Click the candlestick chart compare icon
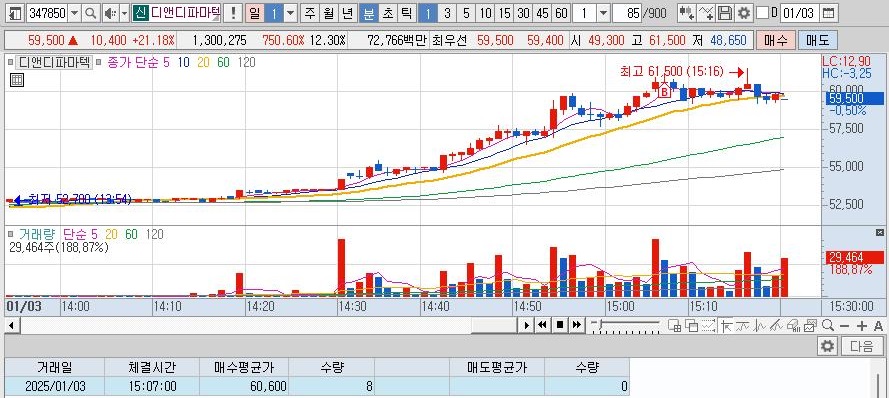 pyautogui.click(x=686, y=12)
